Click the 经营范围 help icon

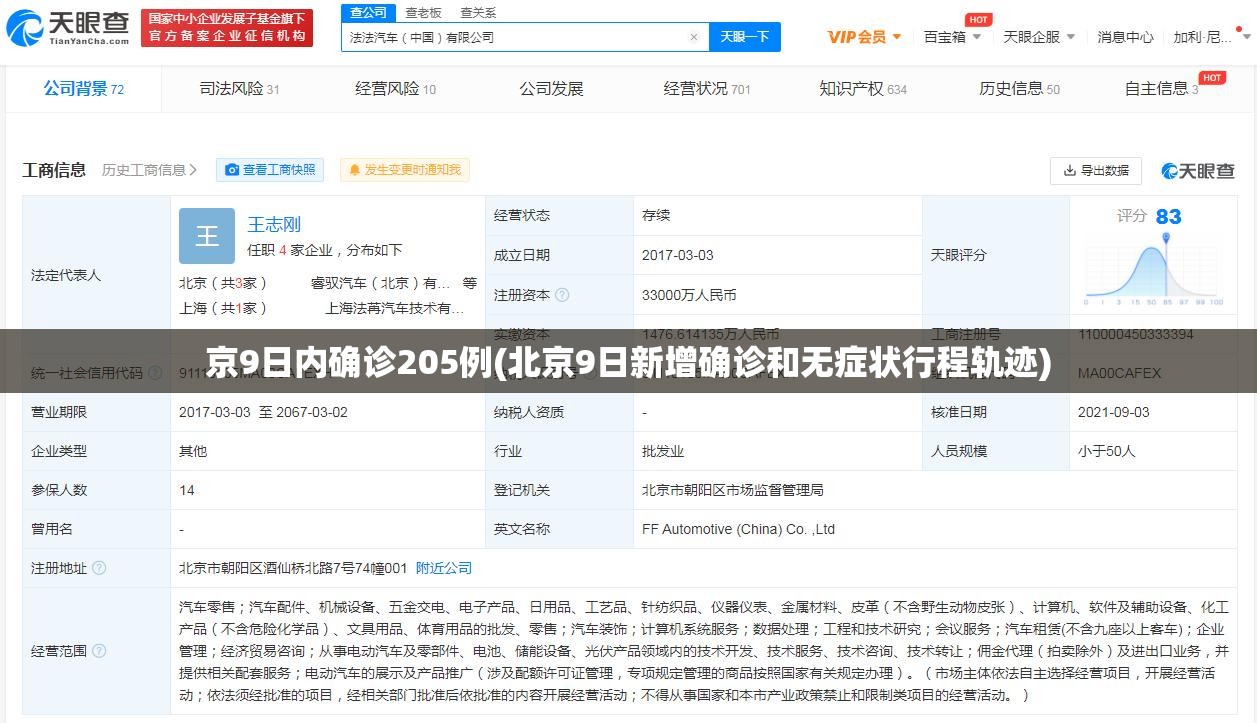[99, 651]
